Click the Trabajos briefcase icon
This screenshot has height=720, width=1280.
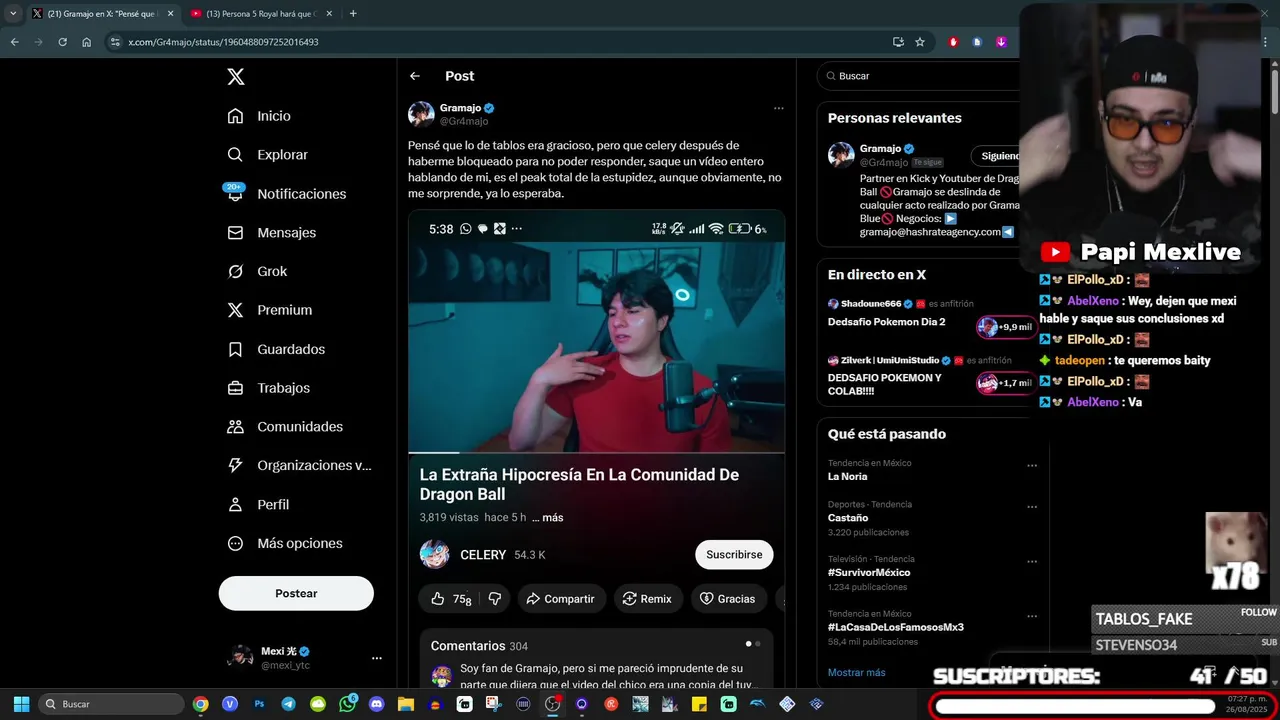tap(235, 388)
